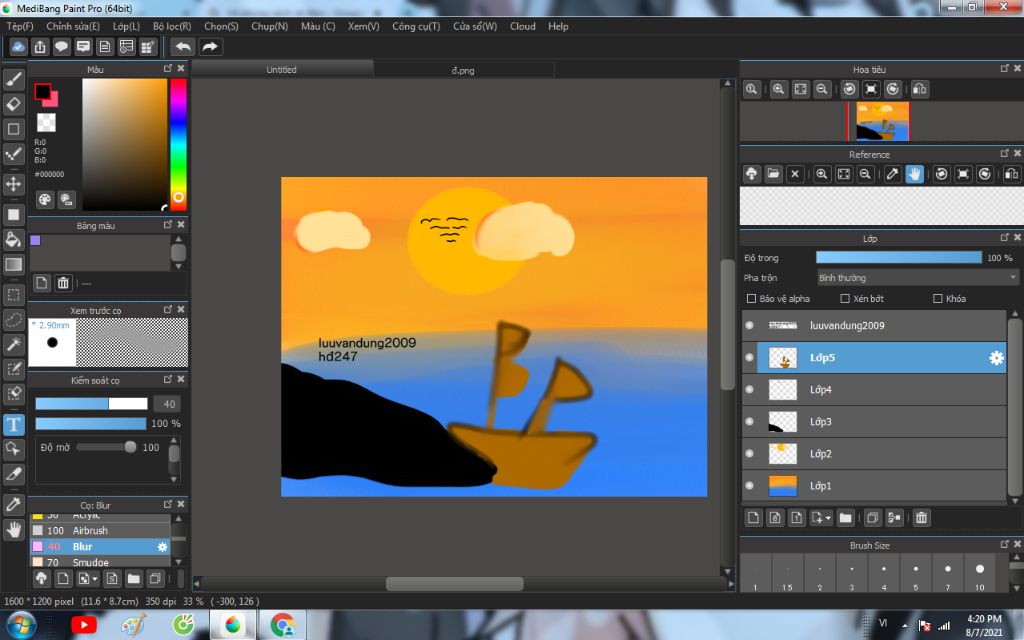Viewport: 1024px width, 640px height.
Task: Open the Công cụ(T) menu
Action: [x=416, y=26]
